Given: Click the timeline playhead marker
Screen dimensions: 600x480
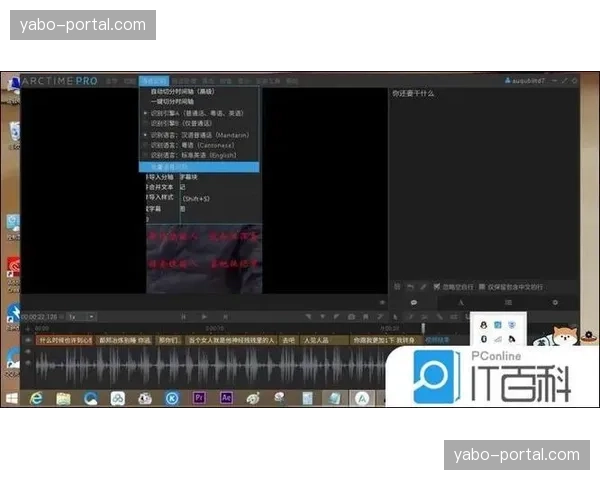Looking at the screenshot, I should (x=423, y=328).
